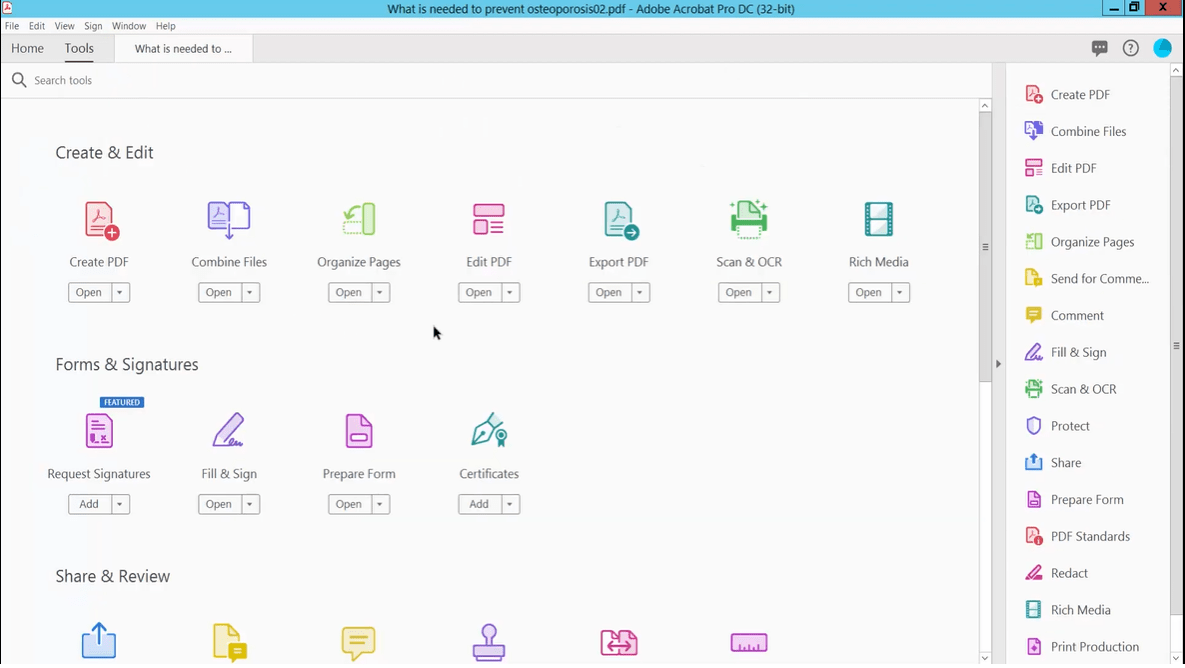Expand the Combine Files Open dropdown arrow

249,292
